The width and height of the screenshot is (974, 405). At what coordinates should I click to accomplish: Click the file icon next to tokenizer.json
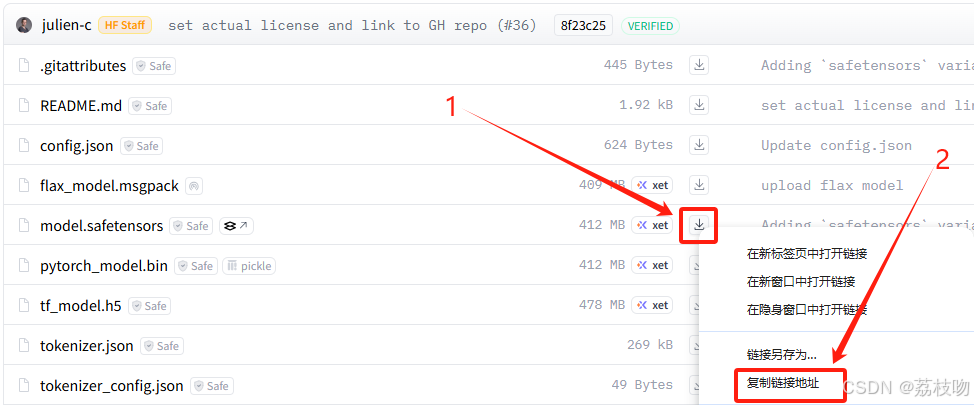24,345
